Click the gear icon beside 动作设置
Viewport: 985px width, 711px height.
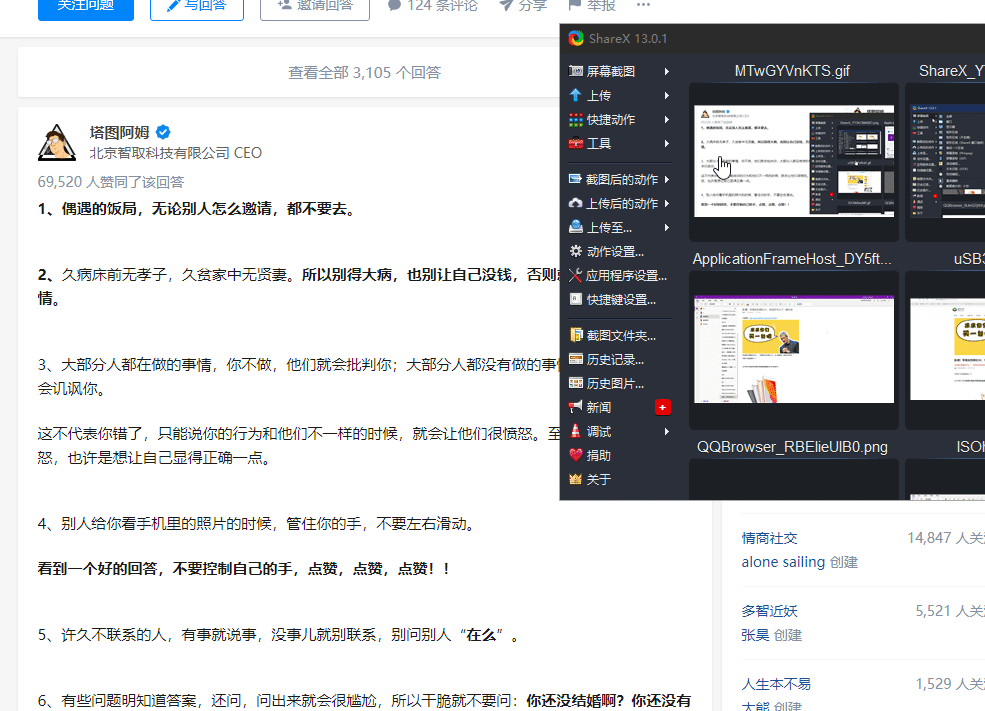575,252
